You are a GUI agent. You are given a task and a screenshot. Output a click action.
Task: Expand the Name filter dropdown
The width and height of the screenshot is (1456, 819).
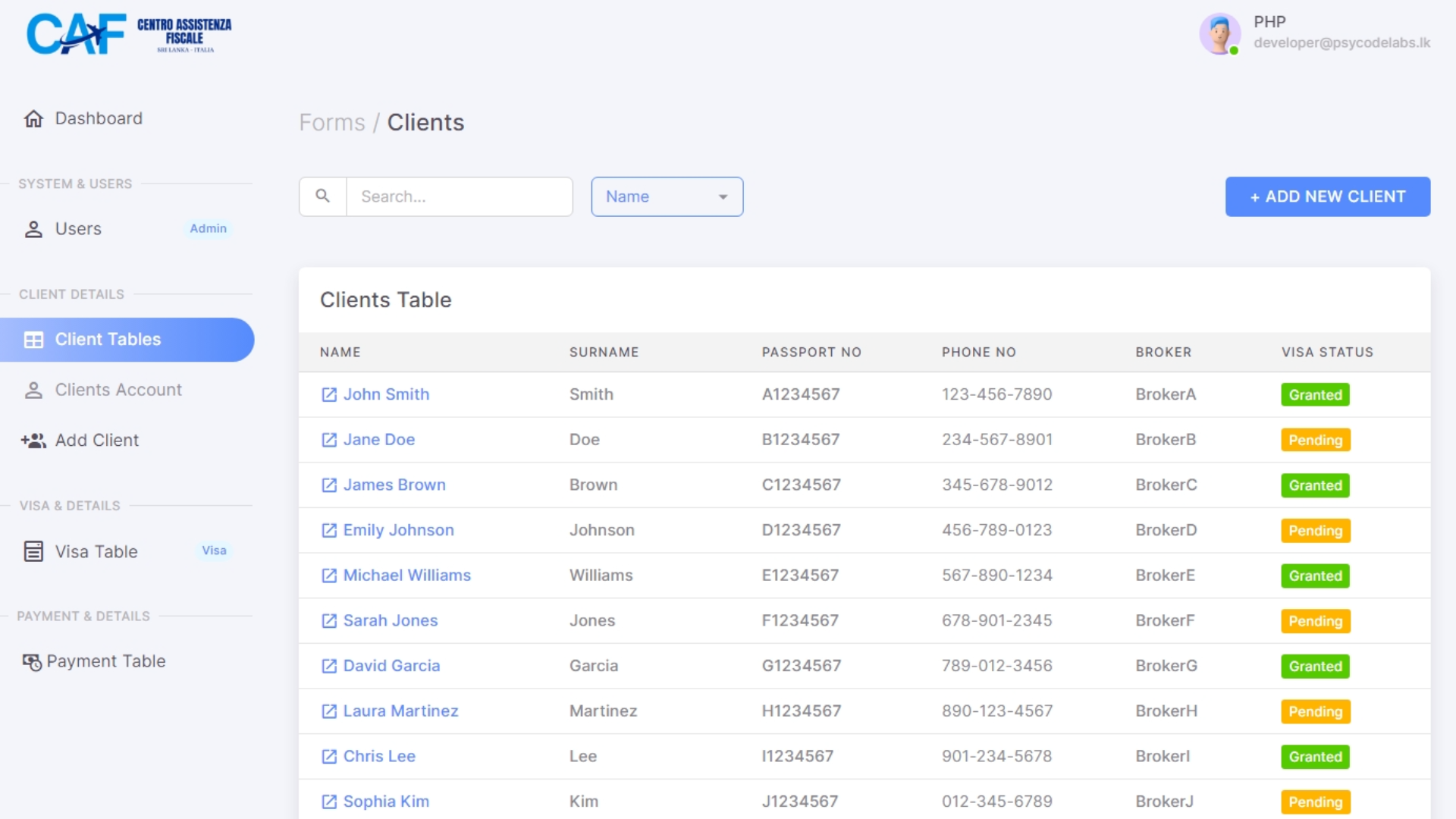click(x=667, y=196)
